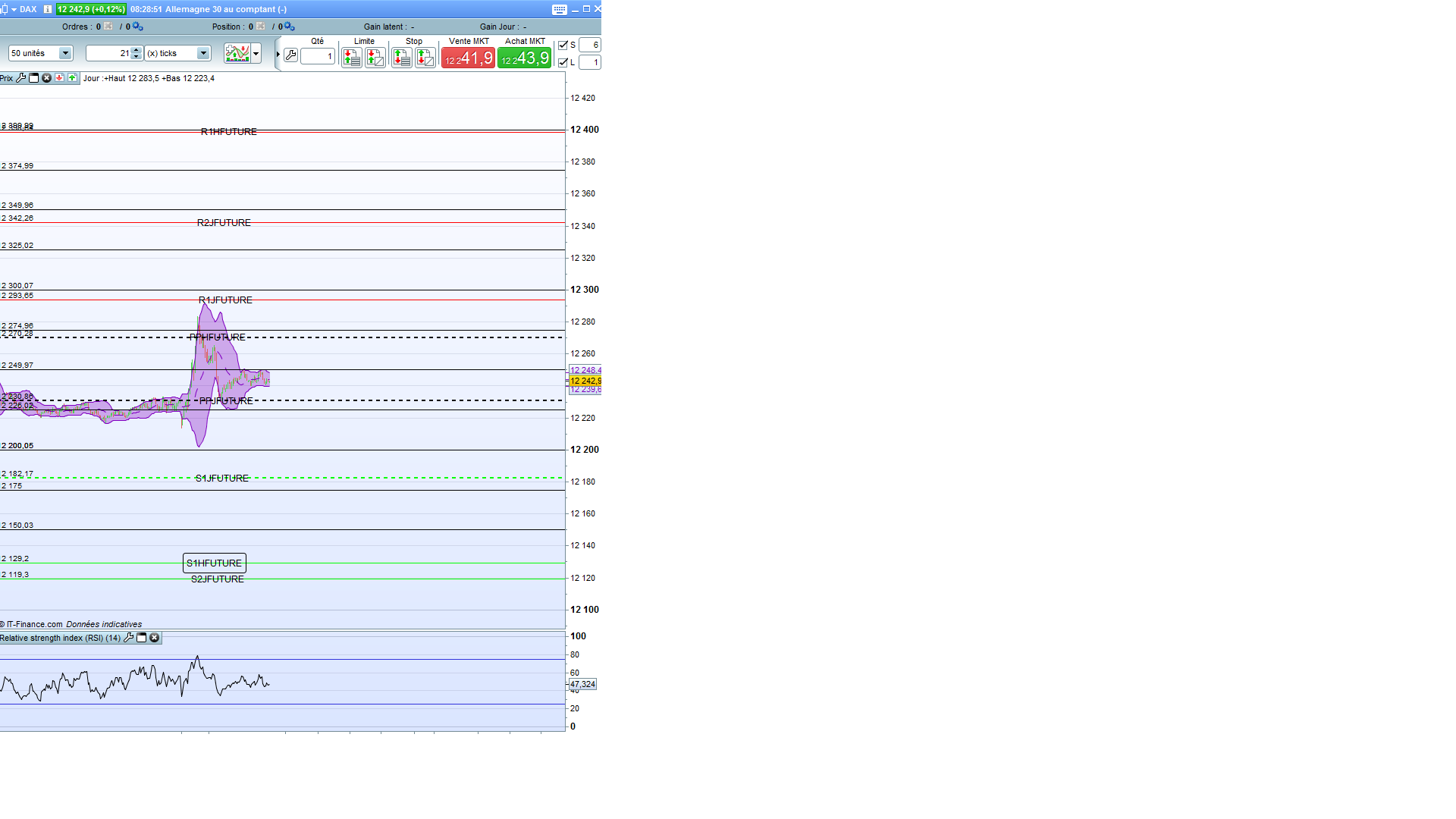The width and height of the screenshot is (1456, 819).
Task: Open the Prix panel wrench settings
Action: [21, 78]
